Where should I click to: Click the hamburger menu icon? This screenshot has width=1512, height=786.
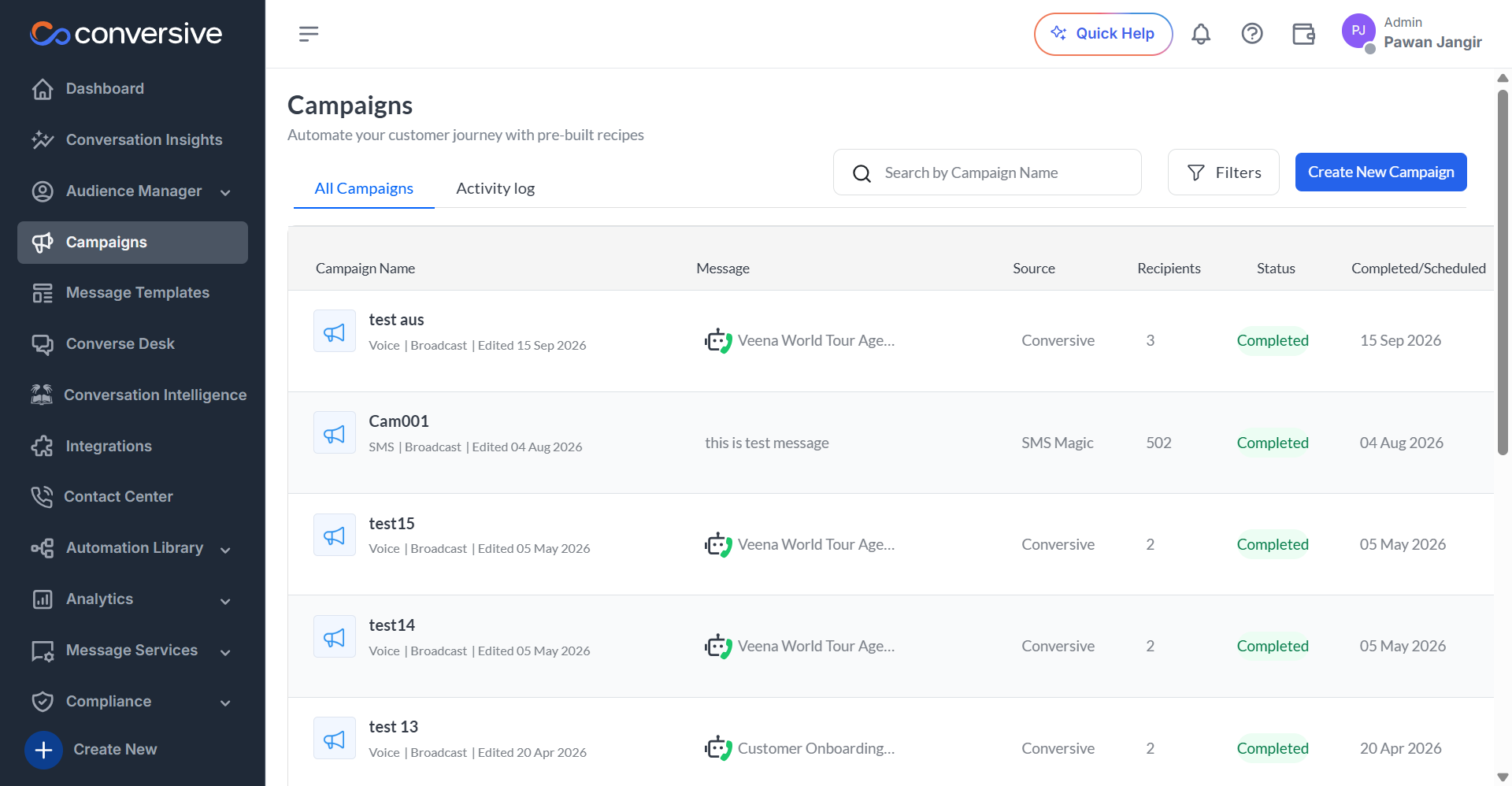[x=309, y=34]
